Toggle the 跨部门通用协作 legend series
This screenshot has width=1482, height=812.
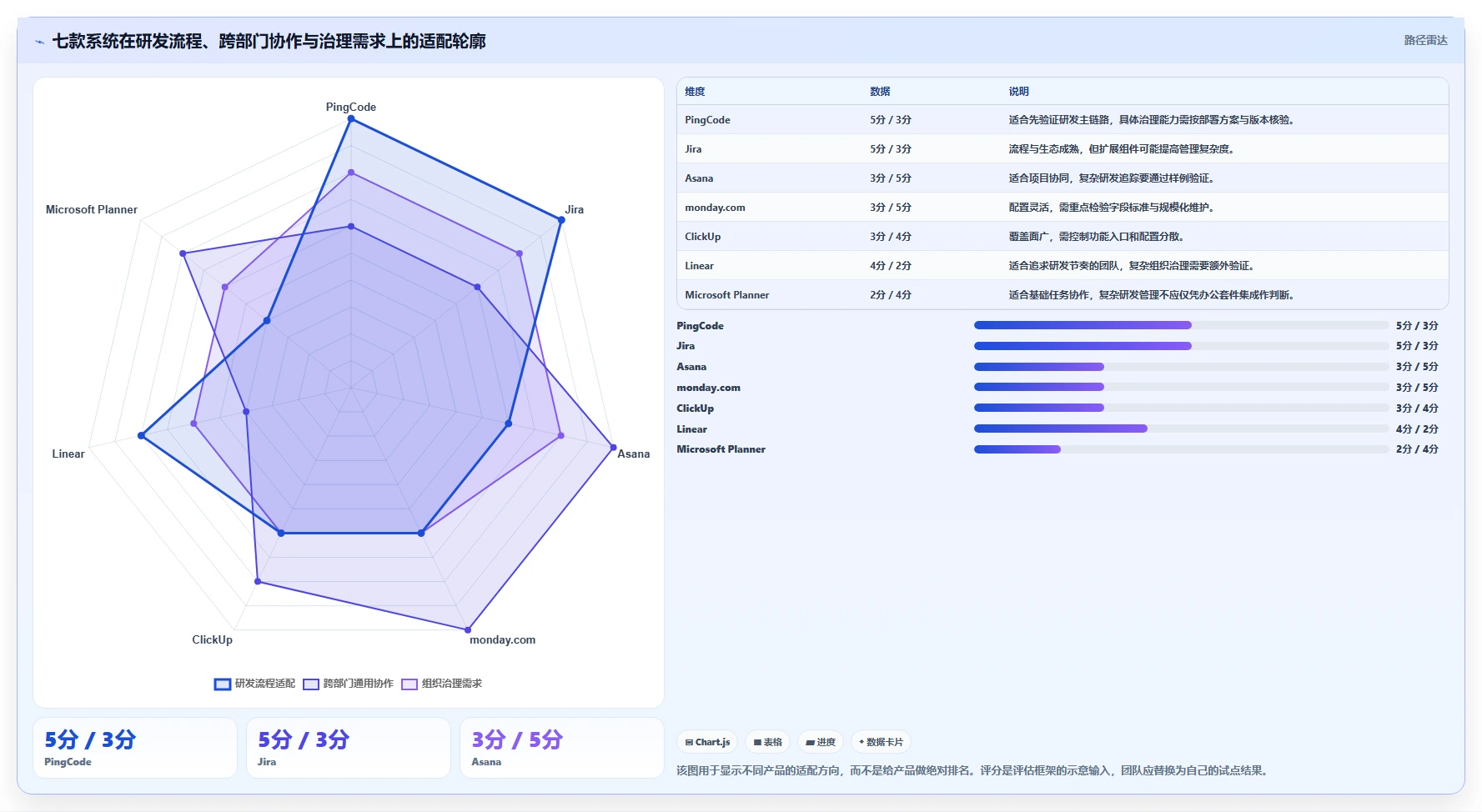point(348,684)
